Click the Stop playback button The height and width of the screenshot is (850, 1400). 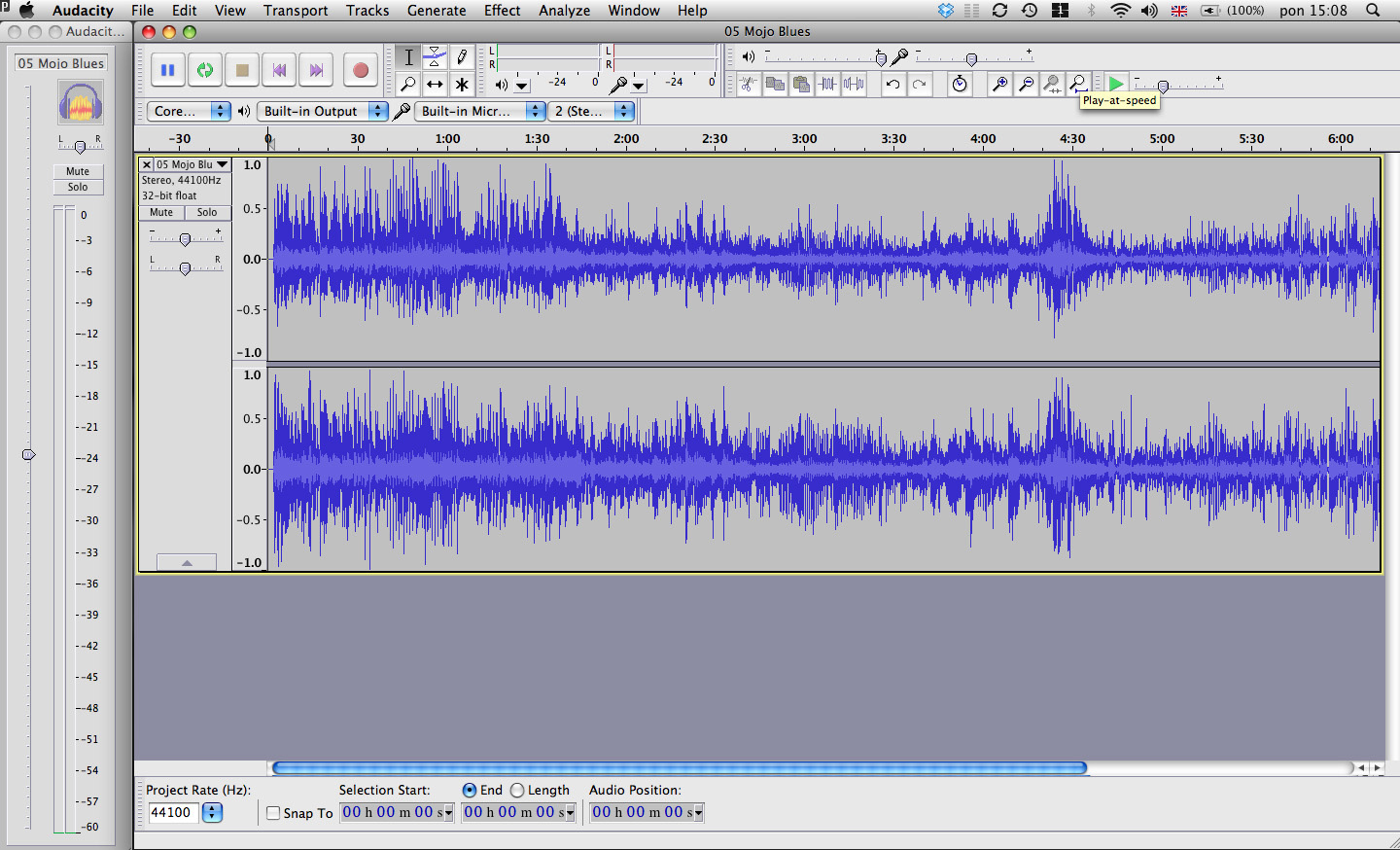point(242,70)
